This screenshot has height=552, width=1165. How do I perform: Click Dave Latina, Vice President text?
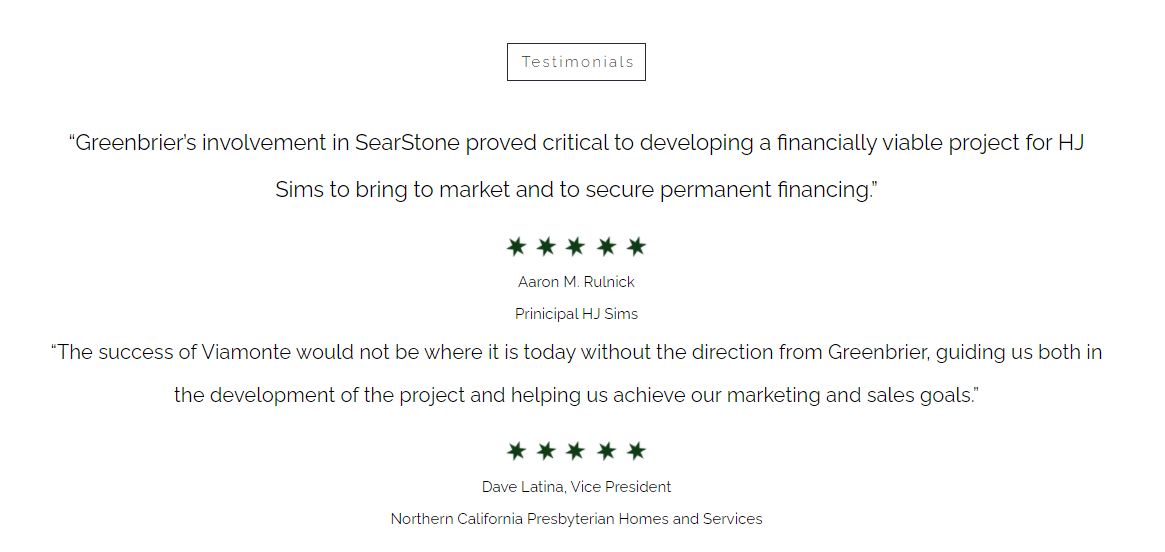point(576,487)
